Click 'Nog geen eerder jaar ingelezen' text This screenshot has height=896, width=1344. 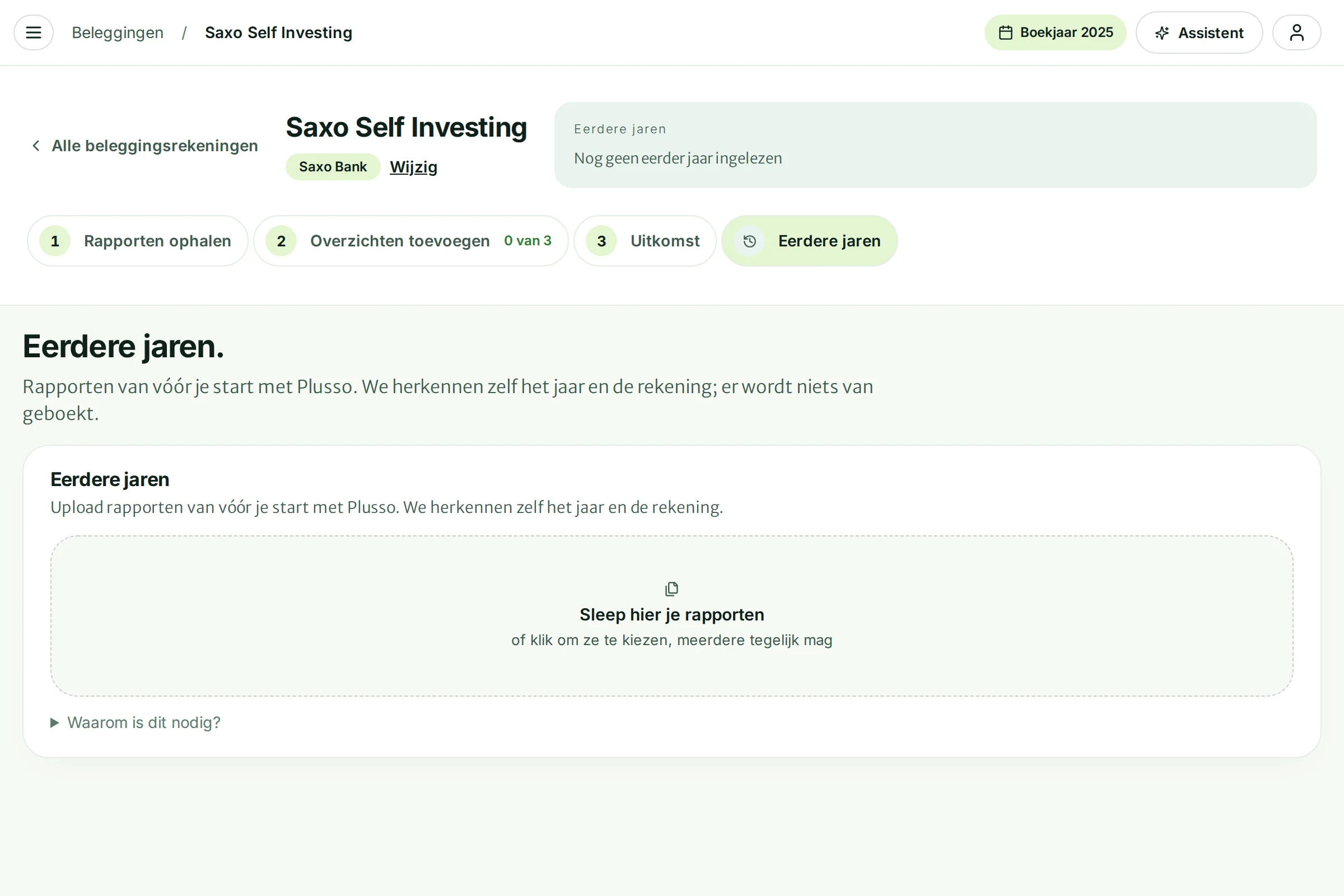tap(678, 158)
